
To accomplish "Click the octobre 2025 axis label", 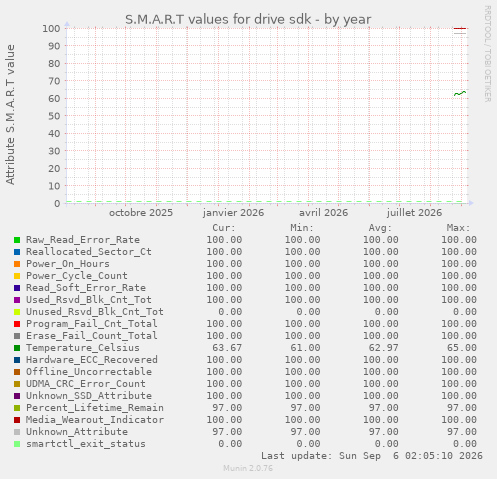I will pos(141,213).
